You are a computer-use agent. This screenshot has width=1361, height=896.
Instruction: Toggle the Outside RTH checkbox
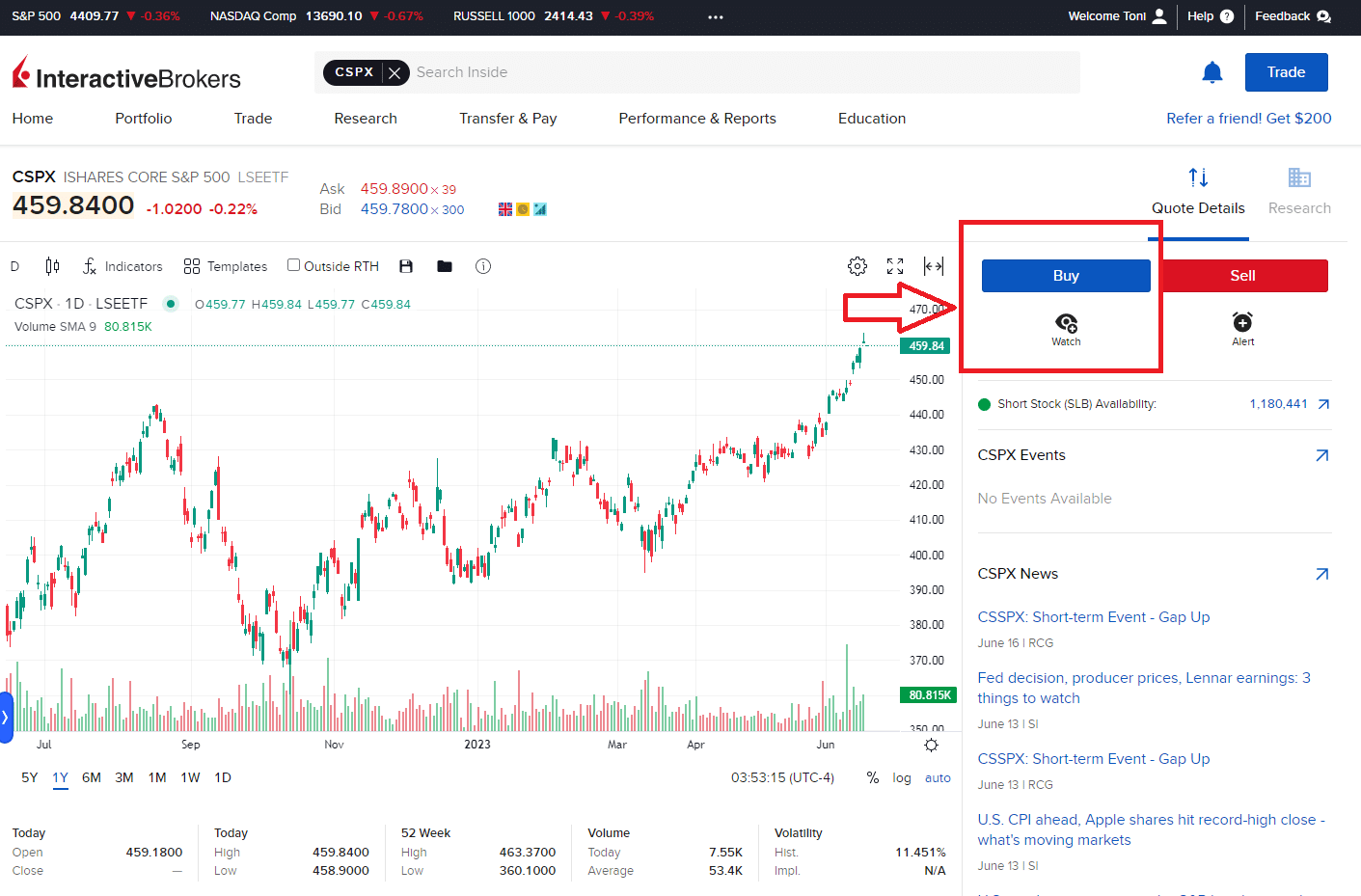tap(293, 265)
